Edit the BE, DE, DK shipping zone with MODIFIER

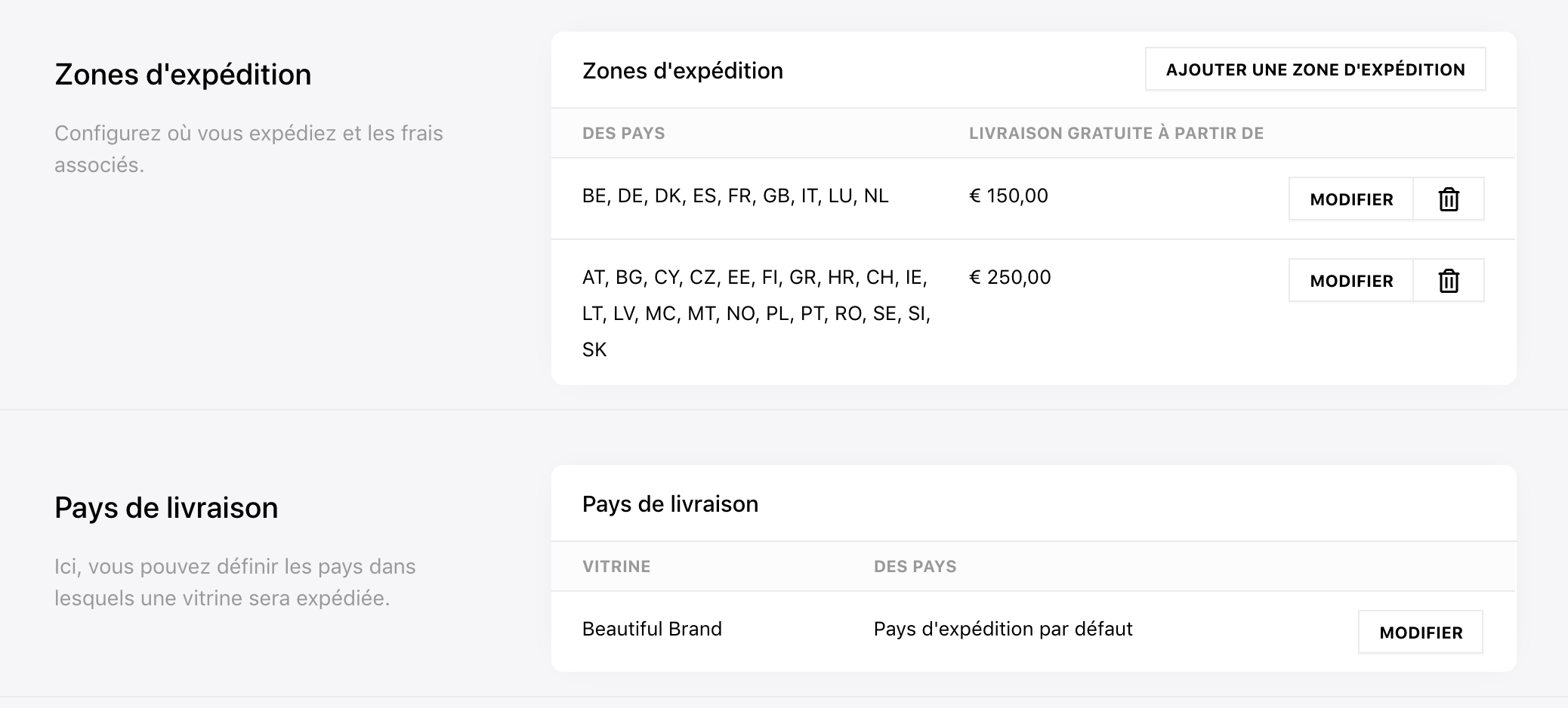(x=1351, y=199)
